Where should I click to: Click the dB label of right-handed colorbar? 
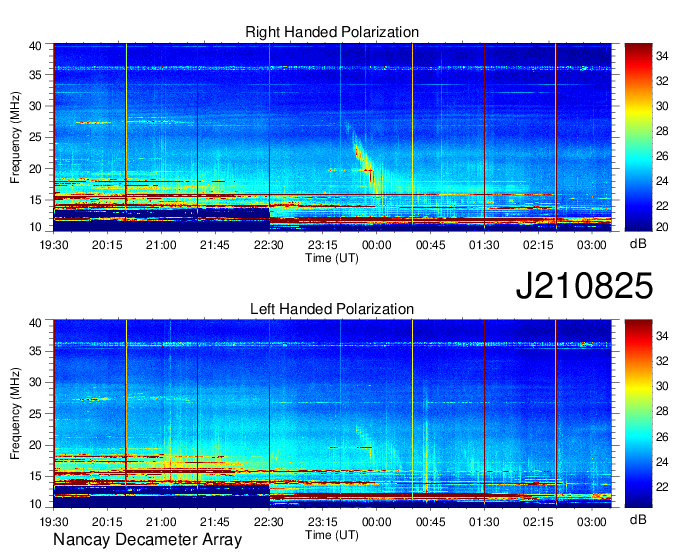click(x=638, y=244)
